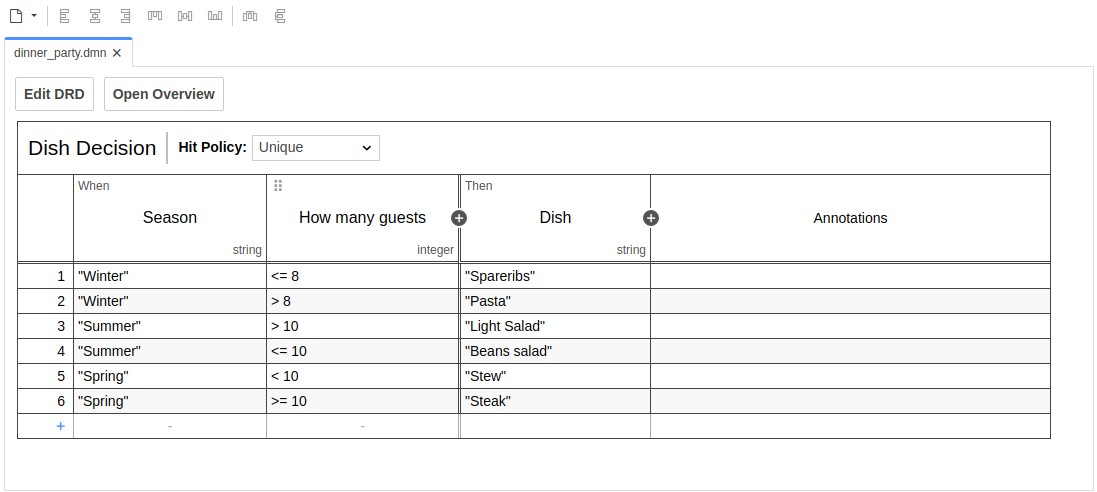Click the align elements top icon
The height and width of the screenshot is (492, 1097).
point(155,16)
